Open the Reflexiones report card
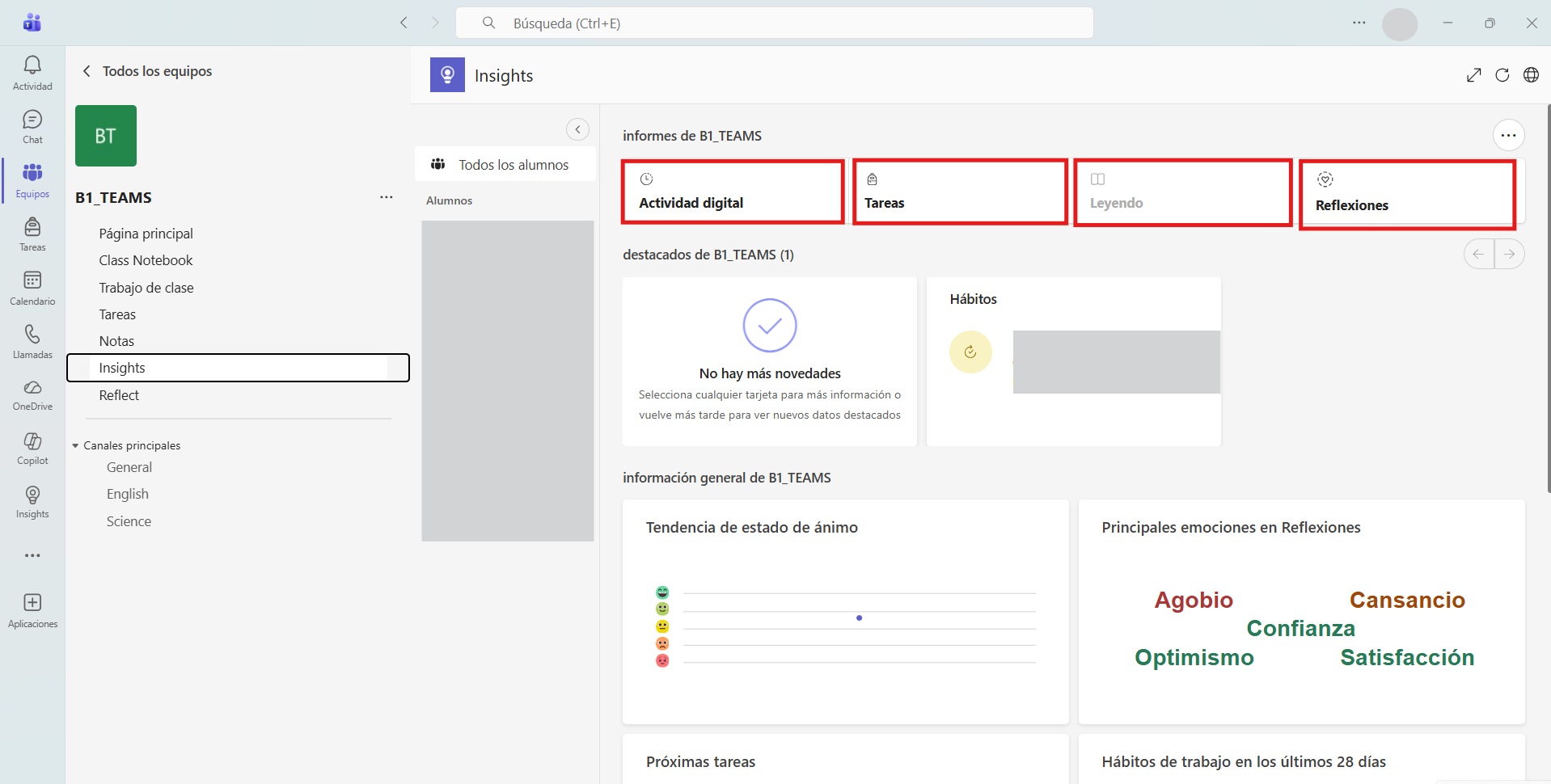Viewport: 1551px width, 784px height. [1407, 195]
